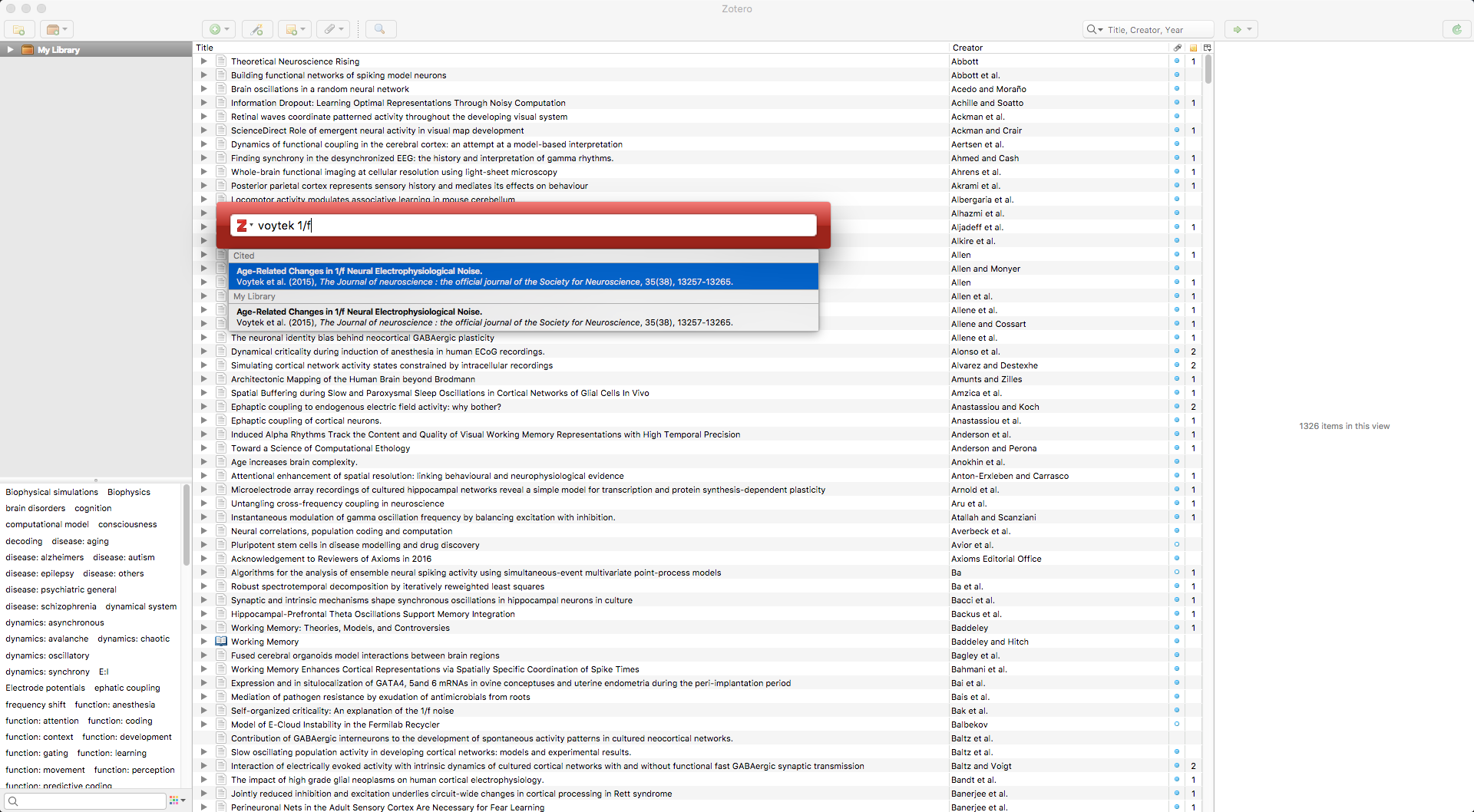
Task: Click Add Item by Identifier wand icon
Action: [257, 29]
